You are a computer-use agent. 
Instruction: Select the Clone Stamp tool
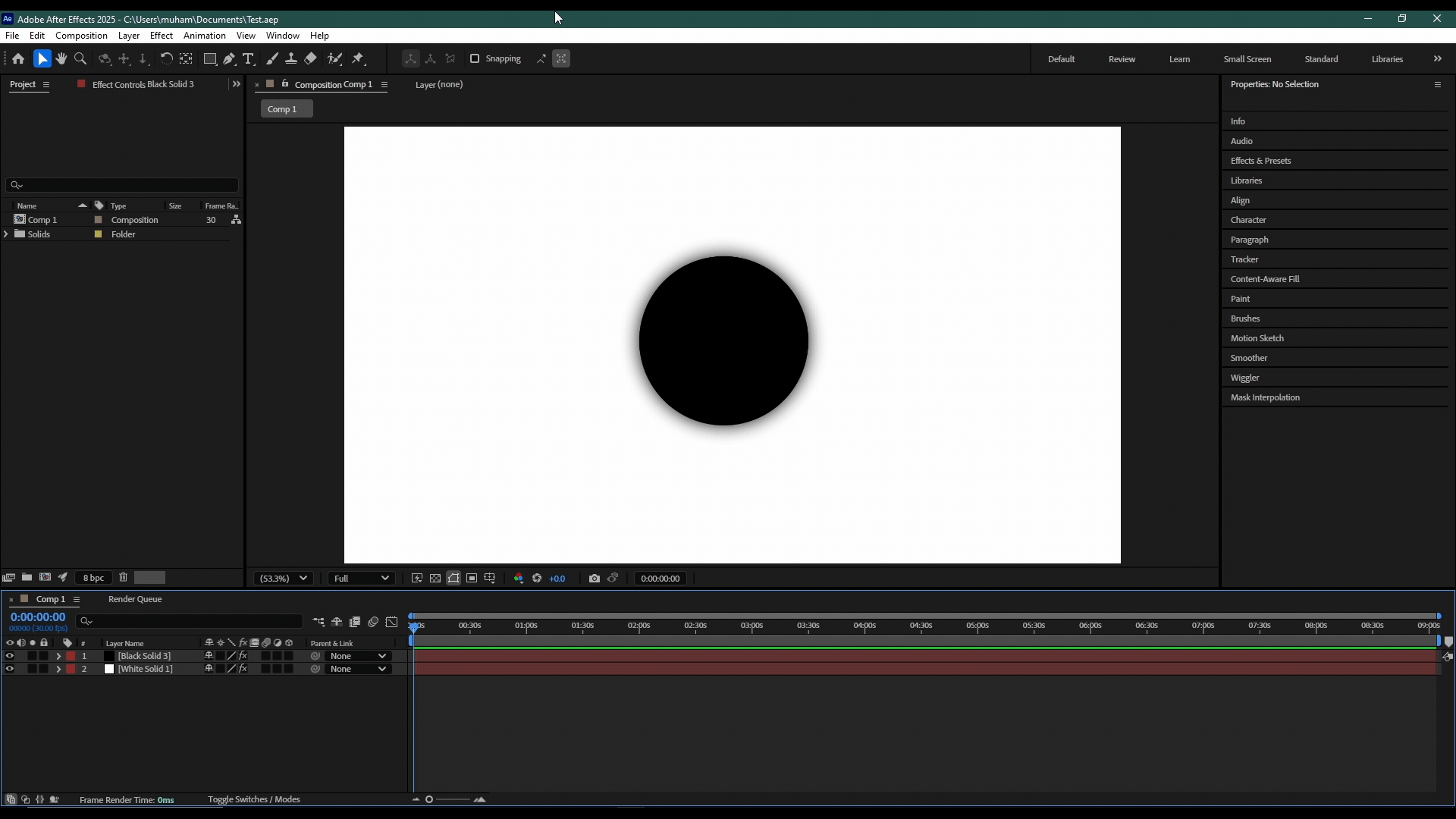coord(291,58)
